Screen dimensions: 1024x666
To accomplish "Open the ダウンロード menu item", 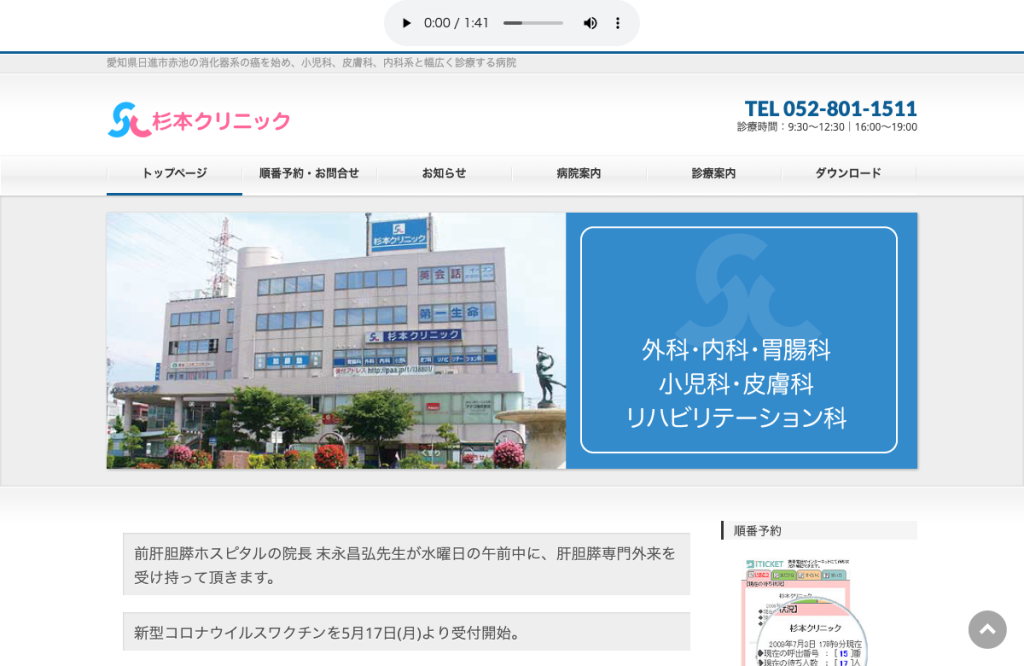I will [x=848, y=173].
